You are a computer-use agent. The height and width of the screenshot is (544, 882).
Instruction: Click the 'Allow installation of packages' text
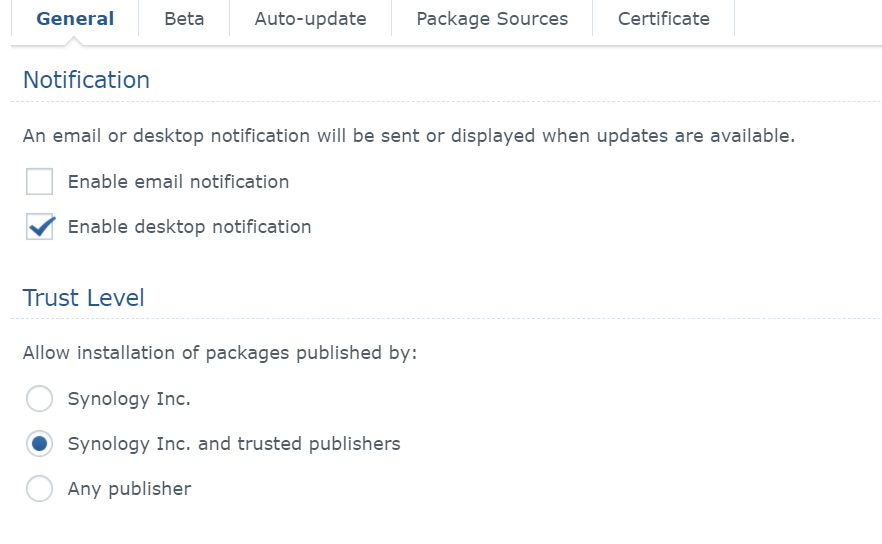[219, 353]
